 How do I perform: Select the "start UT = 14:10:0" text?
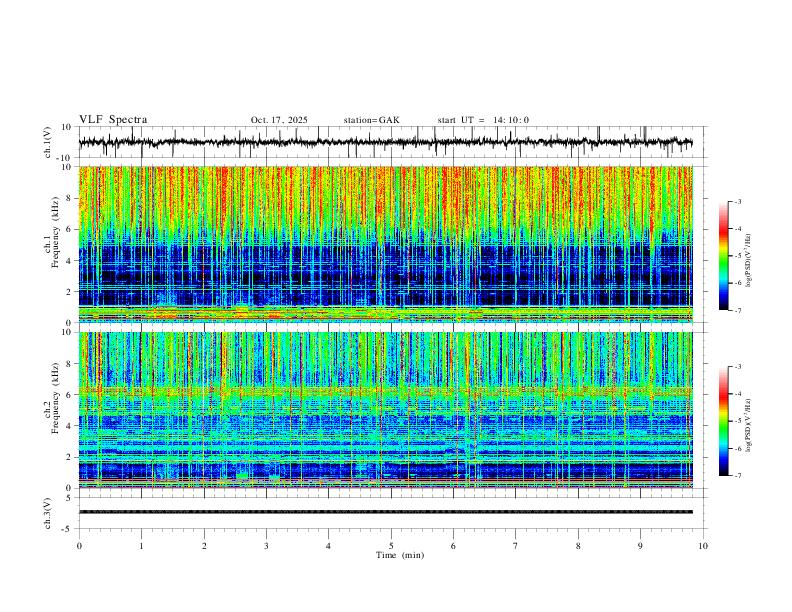point(483,120)
